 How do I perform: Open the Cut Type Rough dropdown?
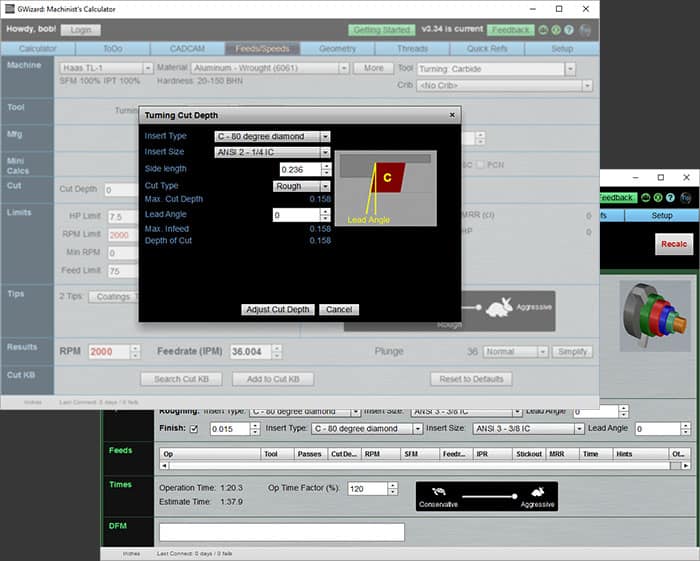(x=325, y=186)
